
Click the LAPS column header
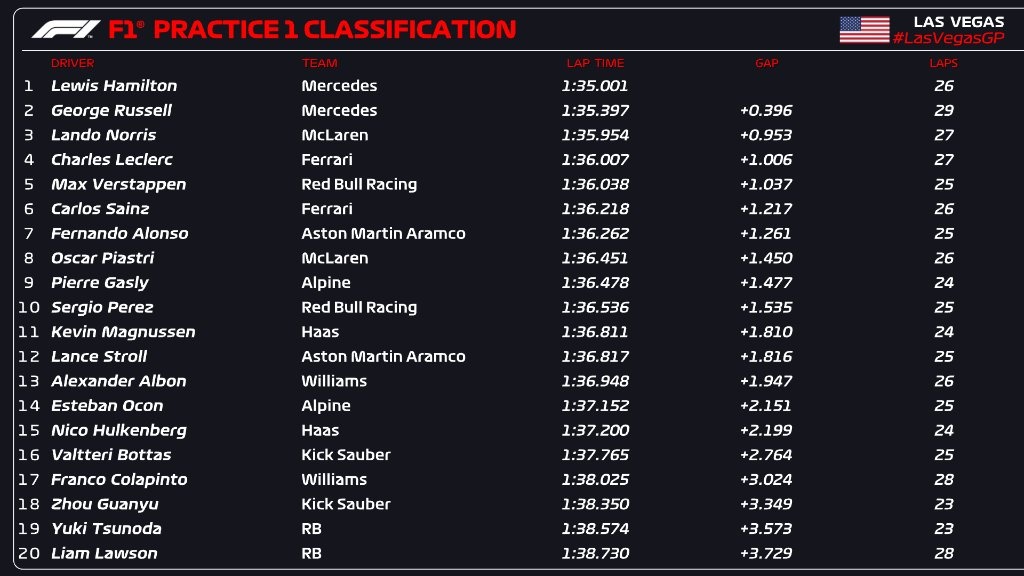coord(943,63)
